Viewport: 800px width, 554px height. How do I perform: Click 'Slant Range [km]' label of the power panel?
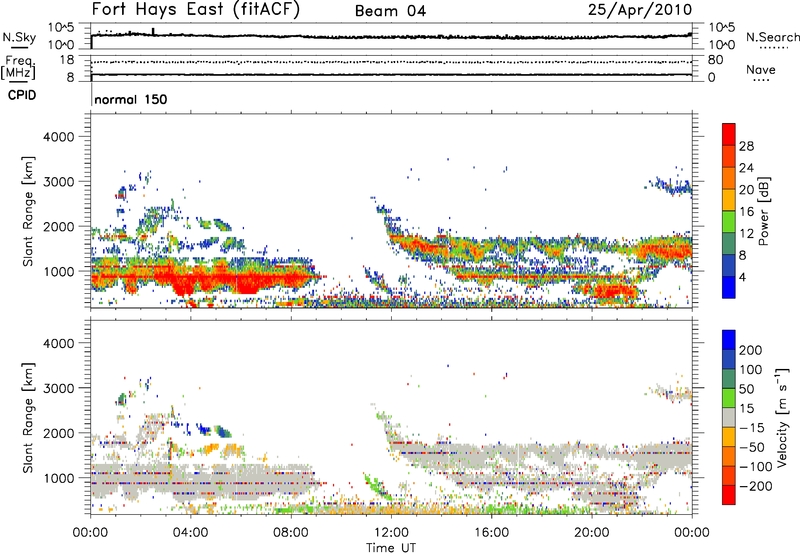28,211
